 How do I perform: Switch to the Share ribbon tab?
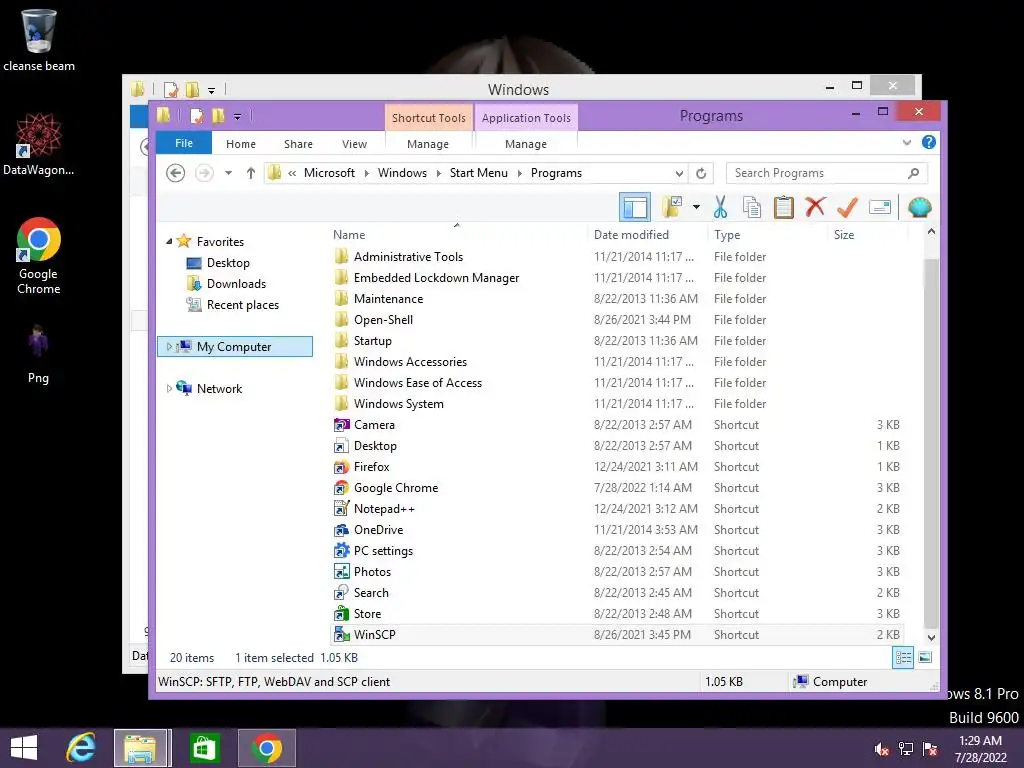(x=298, y=144)
